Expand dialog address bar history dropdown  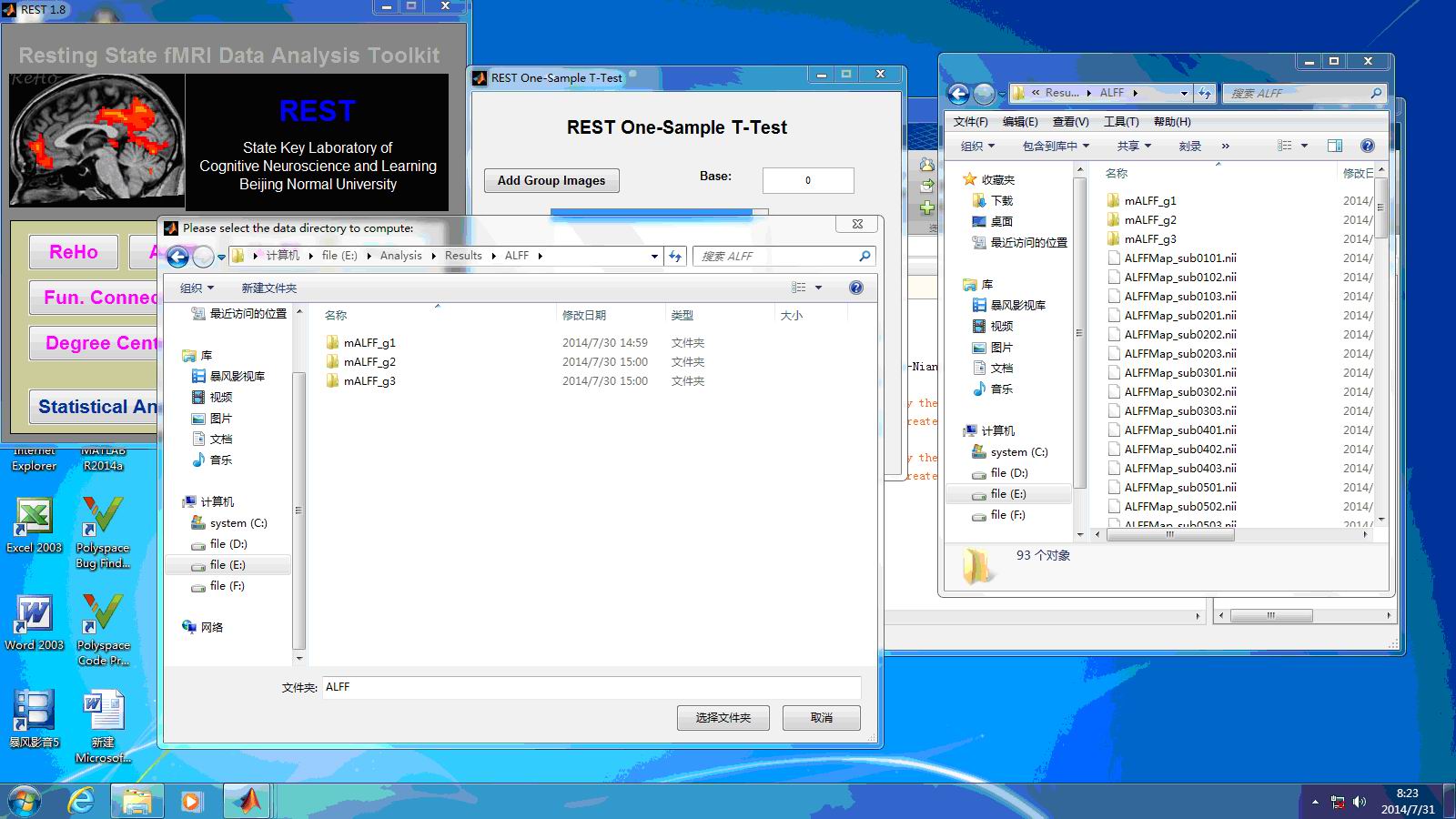(654, 257)
